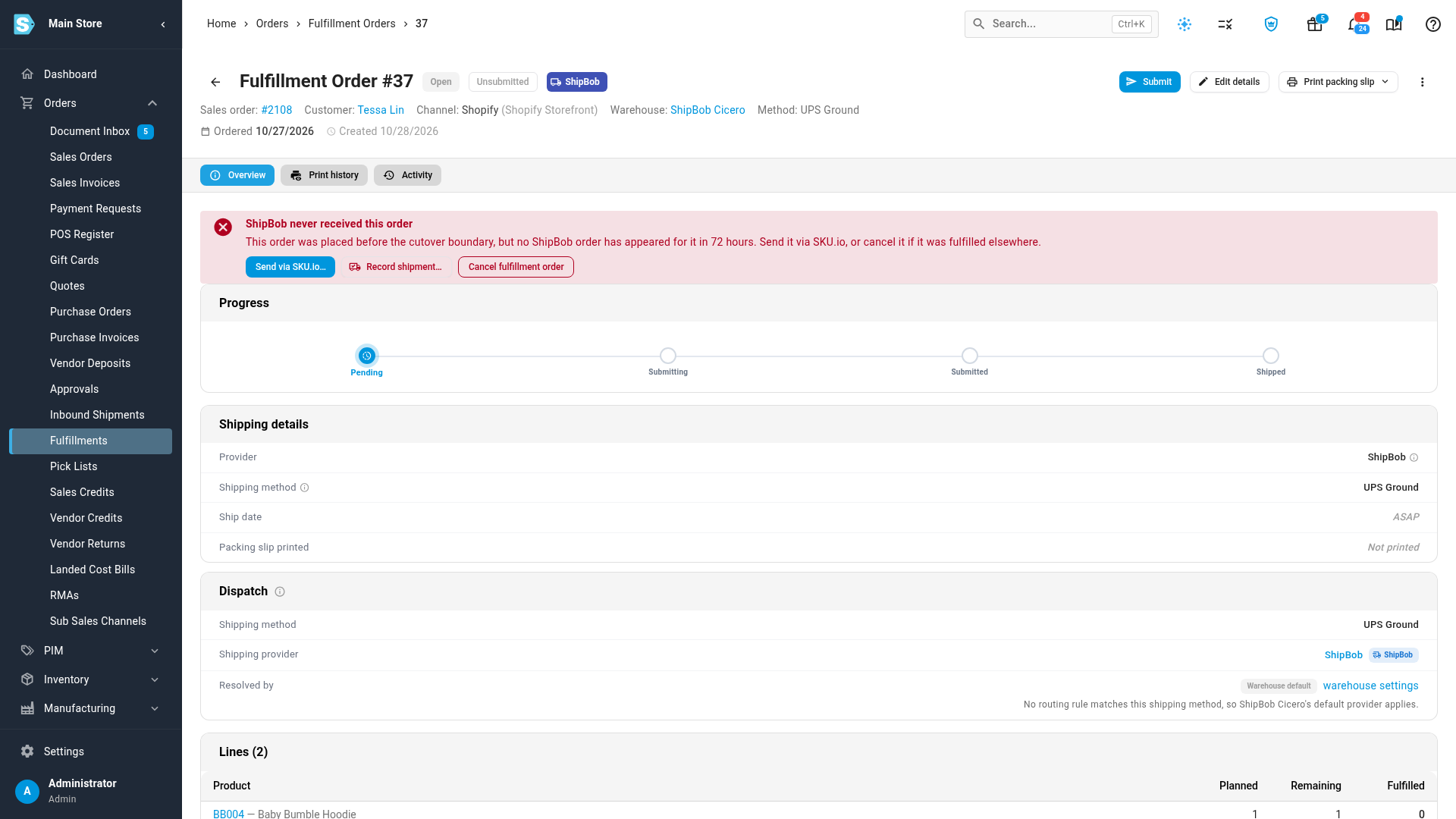Image resolution: width=1456 pixels, height=819 pixels.
Task: Open the gift box updates icon
Action: click(x=1315, y=24)
